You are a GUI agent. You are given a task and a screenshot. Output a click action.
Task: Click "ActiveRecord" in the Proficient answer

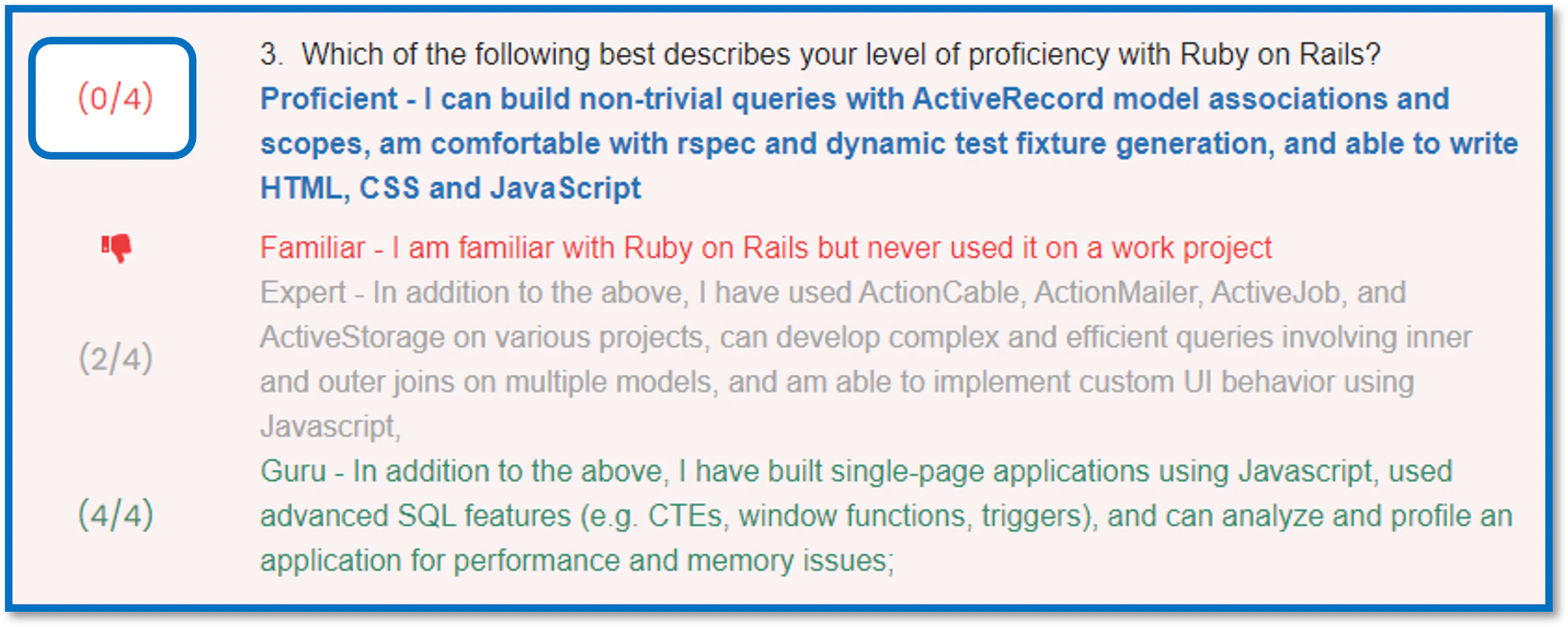(x=1007, y=98)
